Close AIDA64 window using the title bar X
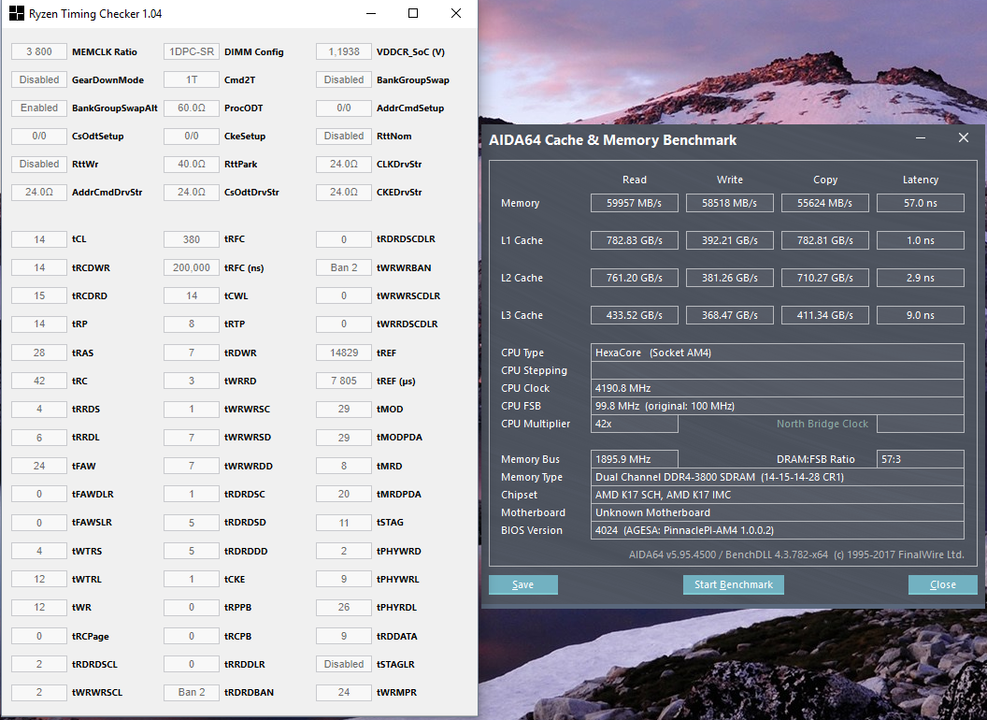 pyautogui.click(x=963, y=138)
